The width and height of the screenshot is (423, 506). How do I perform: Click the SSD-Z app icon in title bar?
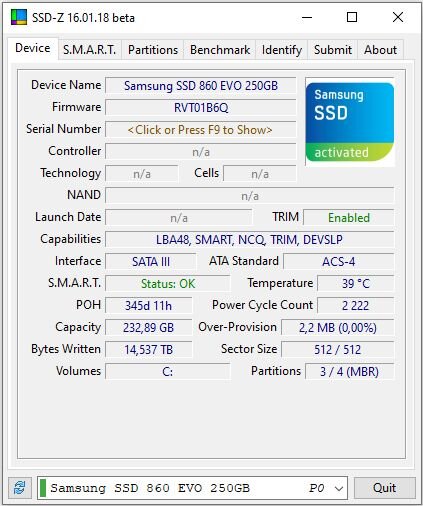(19, 17)
